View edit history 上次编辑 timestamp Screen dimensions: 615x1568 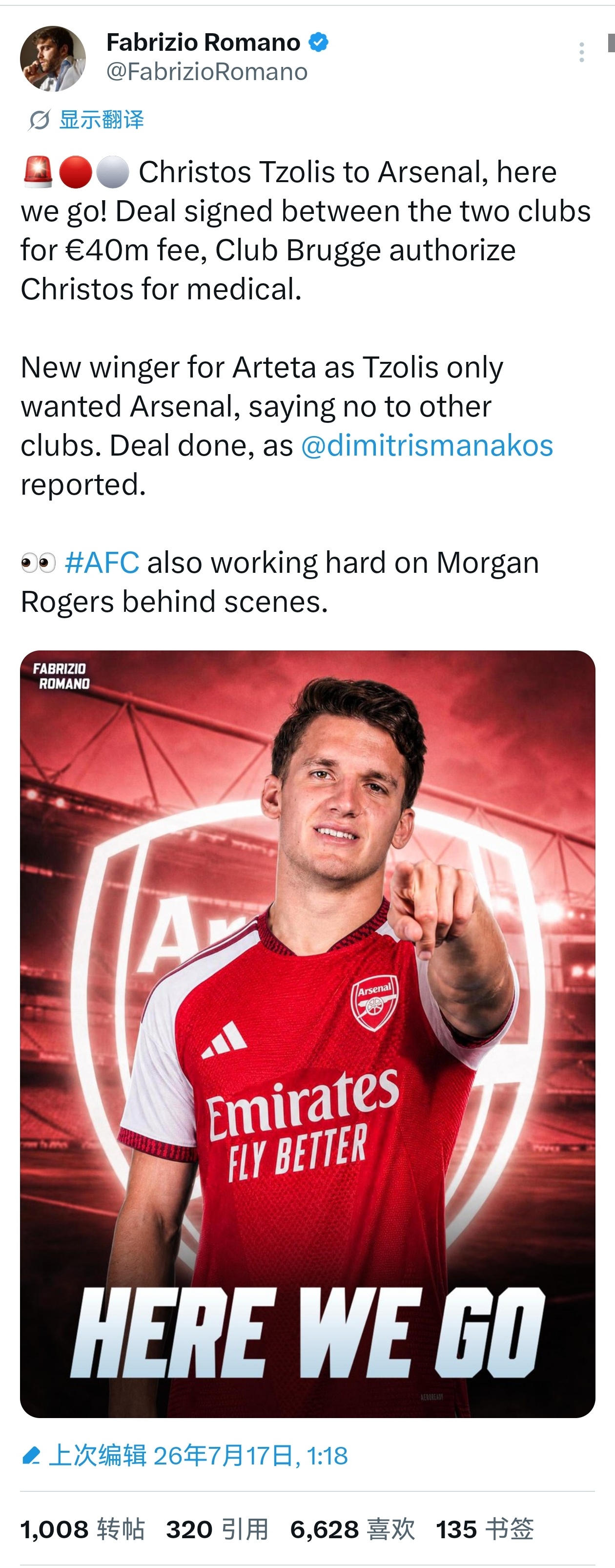coord(198,1456)
